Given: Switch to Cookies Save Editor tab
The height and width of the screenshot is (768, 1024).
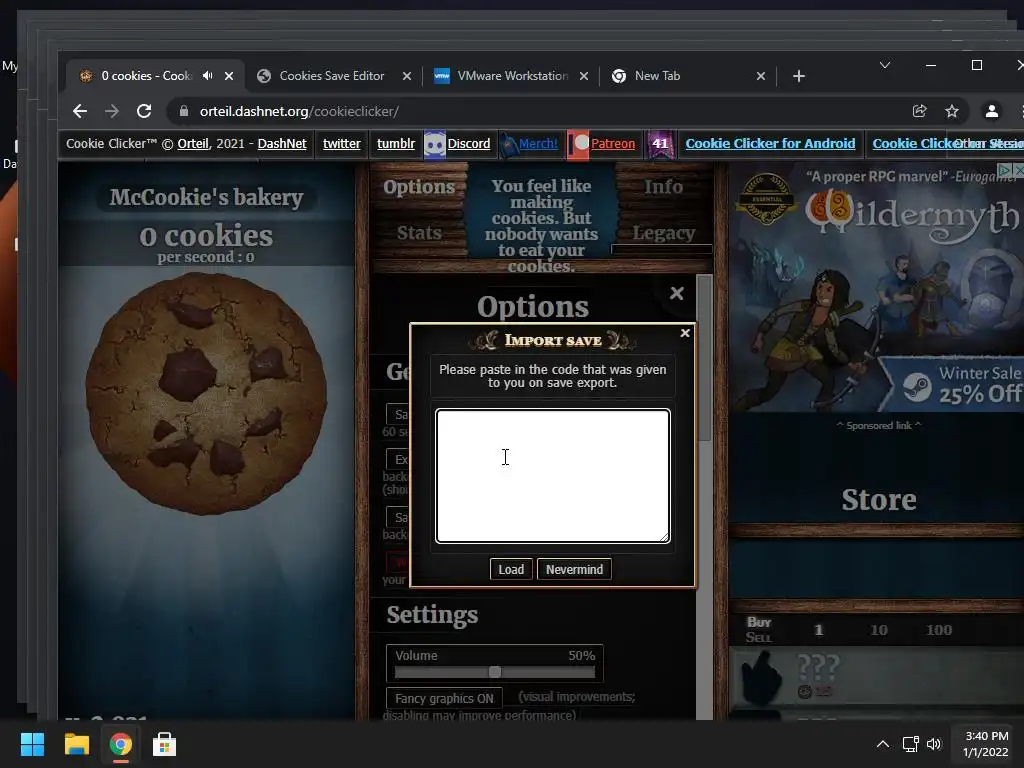Looking at the screenshot, I should (332, 76).
